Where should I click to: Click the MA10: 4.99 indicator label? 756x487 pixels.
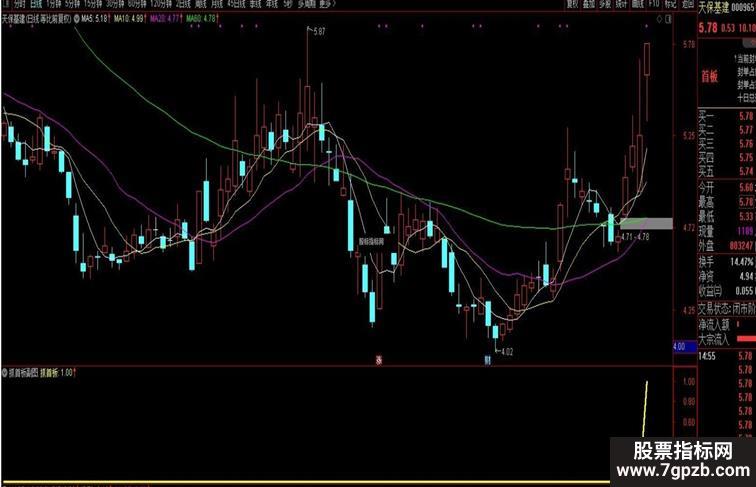click(129, 19)
